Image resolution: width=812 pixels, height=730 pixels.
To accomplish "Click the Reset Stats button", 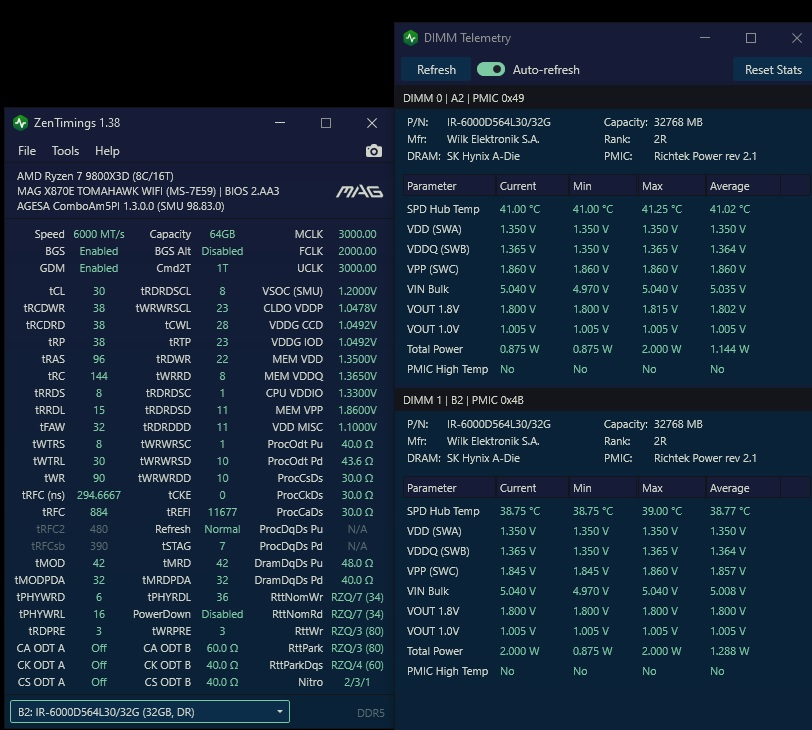I will [773, 69].
